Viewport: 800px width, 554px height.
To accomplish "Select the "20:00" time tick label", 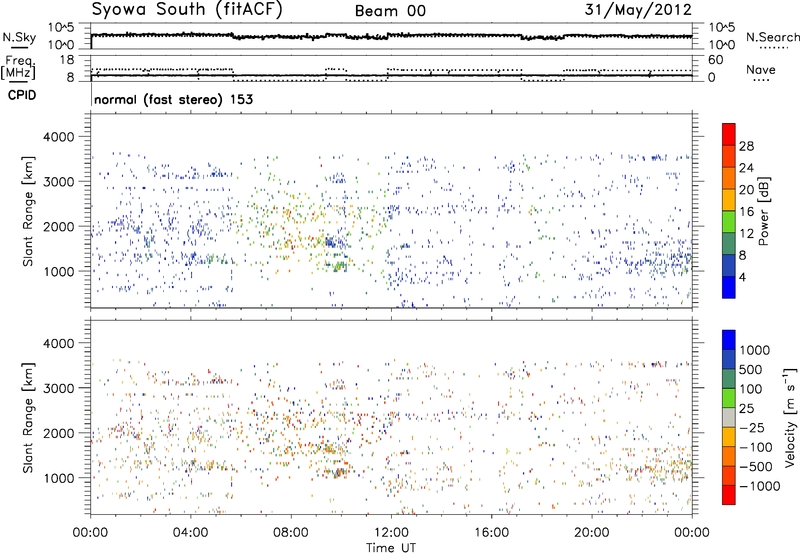I will click(x=591, y=533).
